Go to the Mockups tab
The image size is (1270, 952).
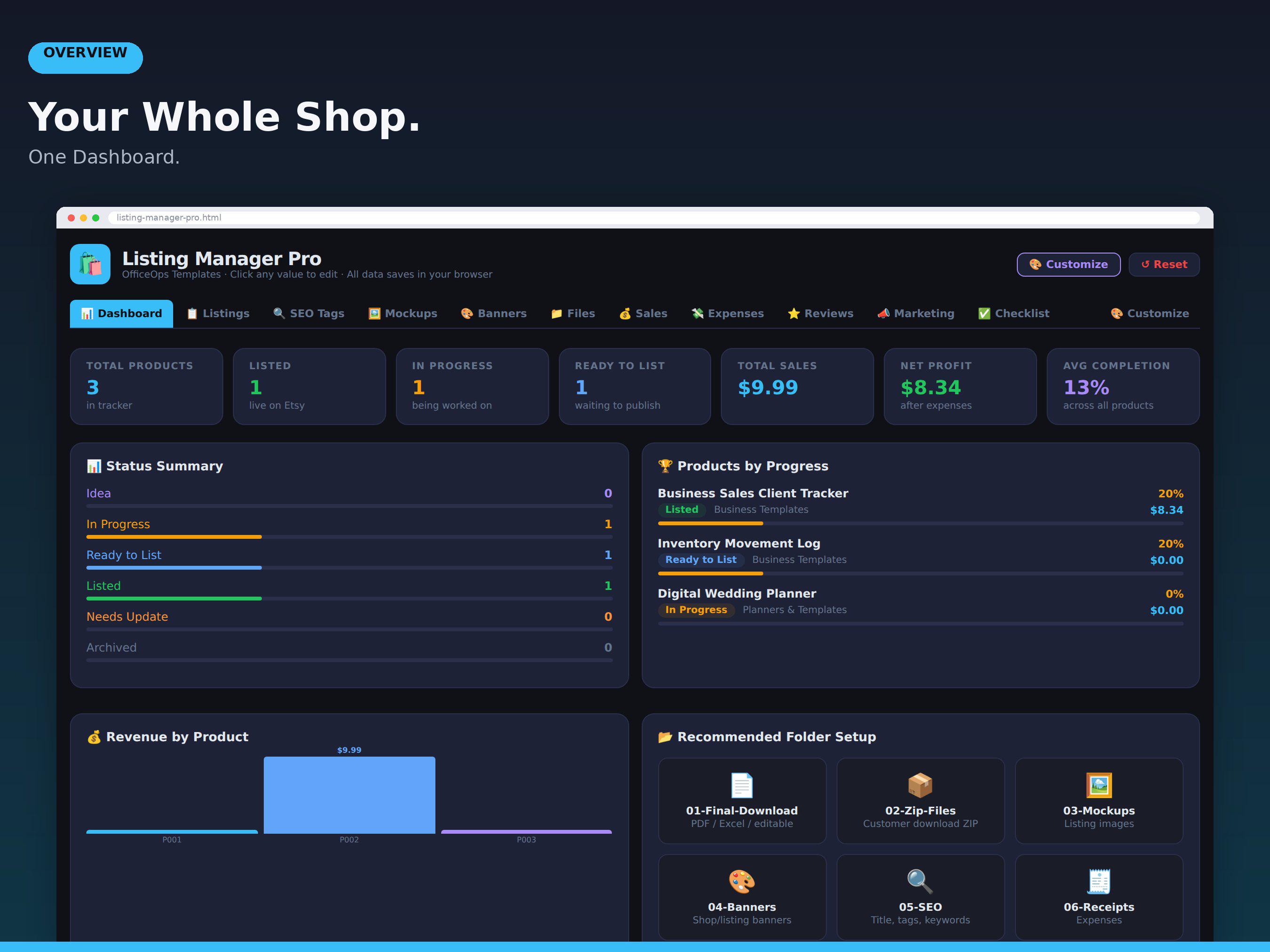click(x=403, y=313)
